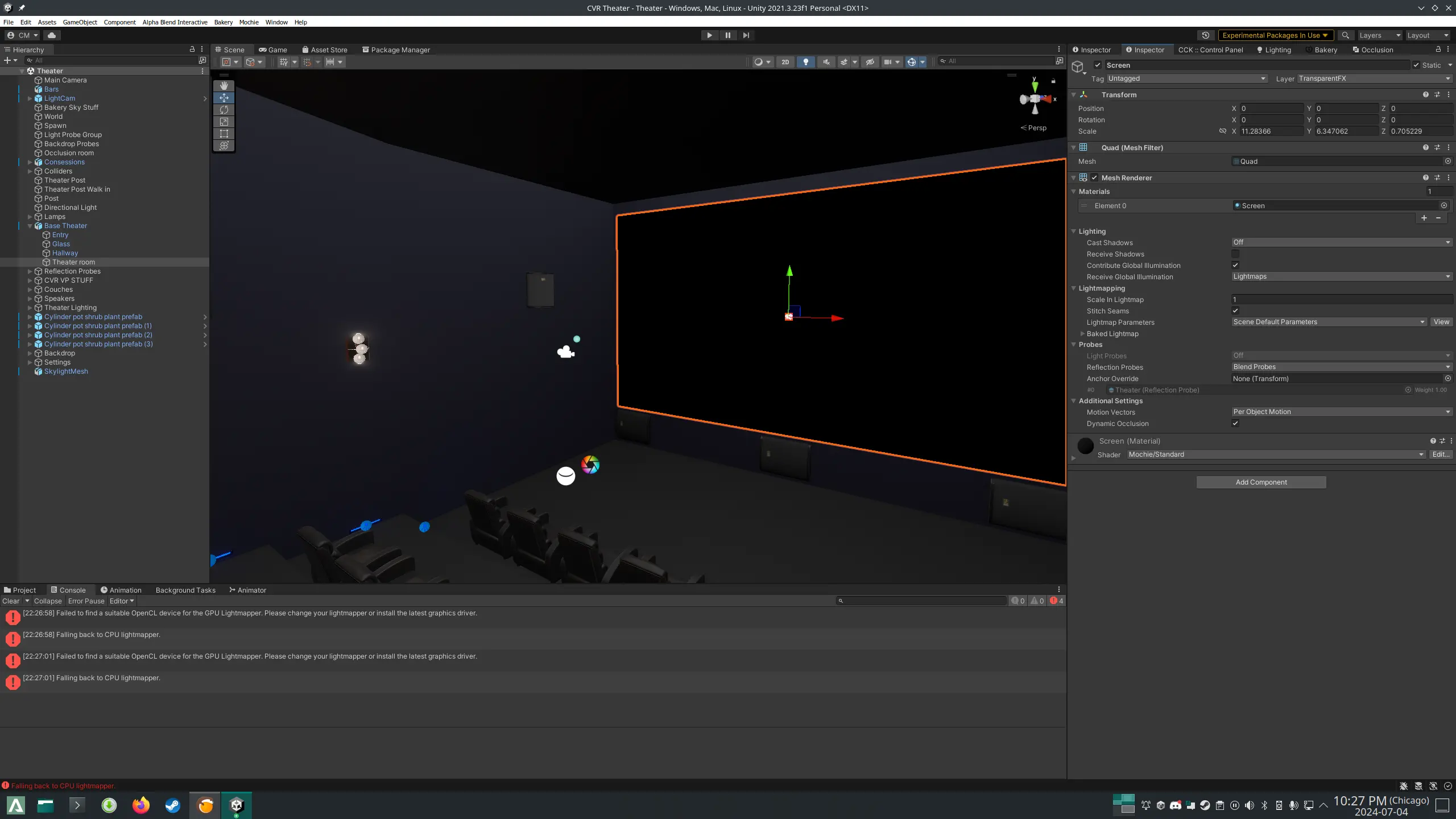Open Mesh Renderer preset settings icon

(x=1437, y=178)
